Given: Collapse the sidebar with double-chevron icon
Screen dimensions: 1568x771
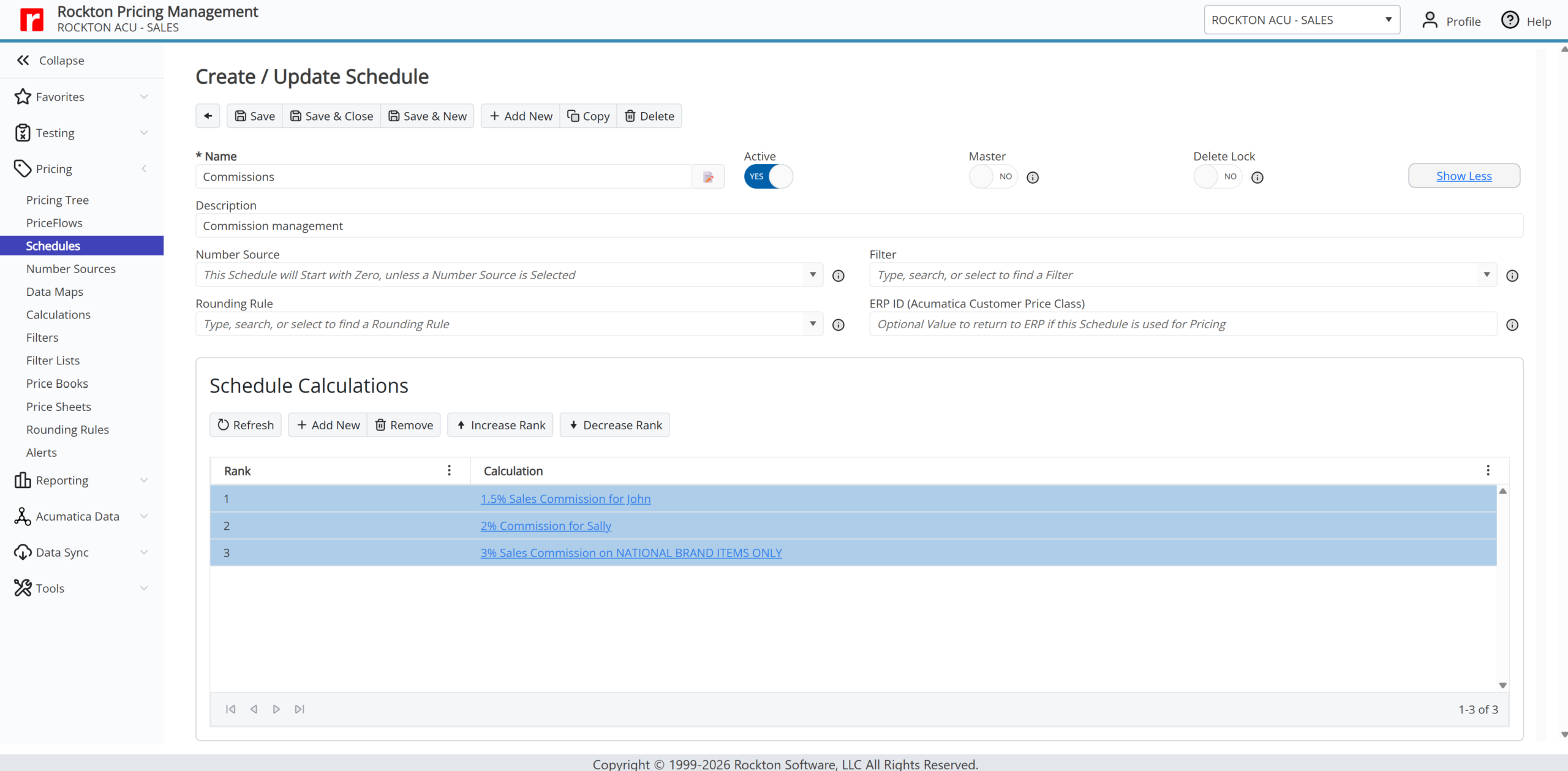Looking at the screenshot, I should tap(23, 60).
